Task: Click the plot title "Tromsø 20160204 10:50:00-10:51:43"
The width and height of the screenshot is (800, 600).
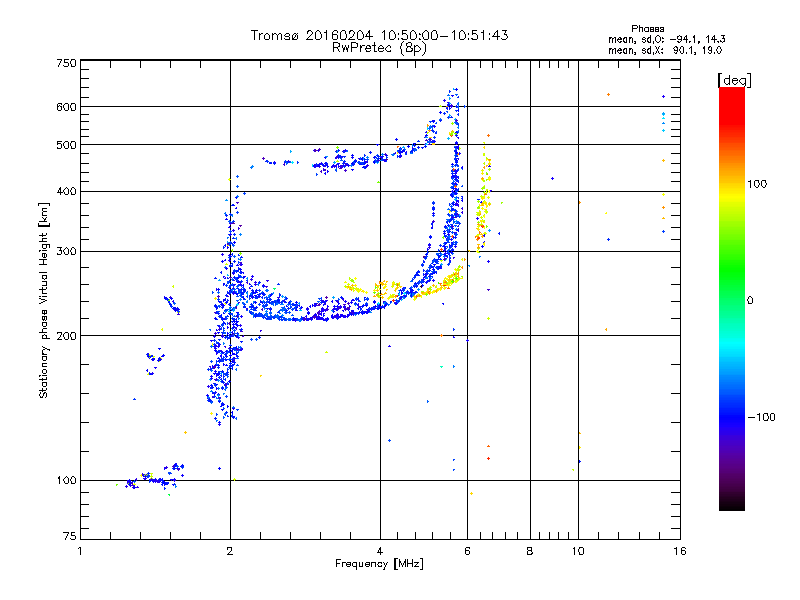Action: 379,35
